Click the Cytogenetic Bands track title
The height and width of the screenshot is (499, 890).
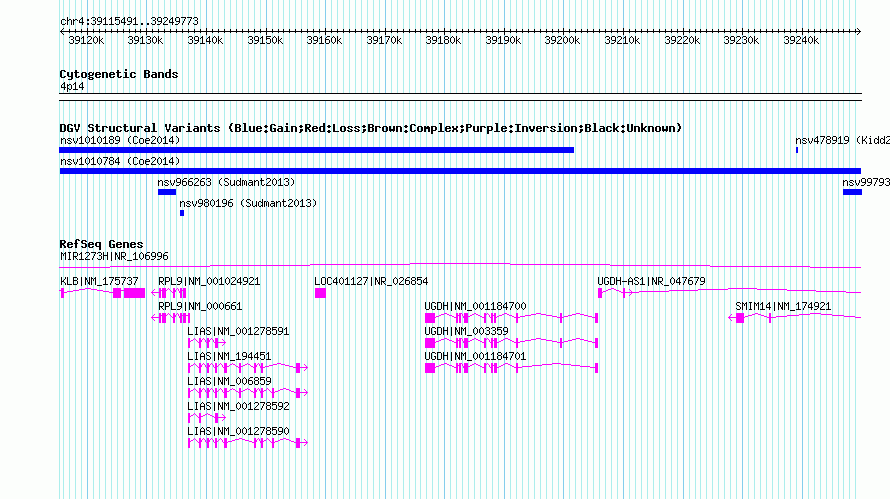coord(119,74)
